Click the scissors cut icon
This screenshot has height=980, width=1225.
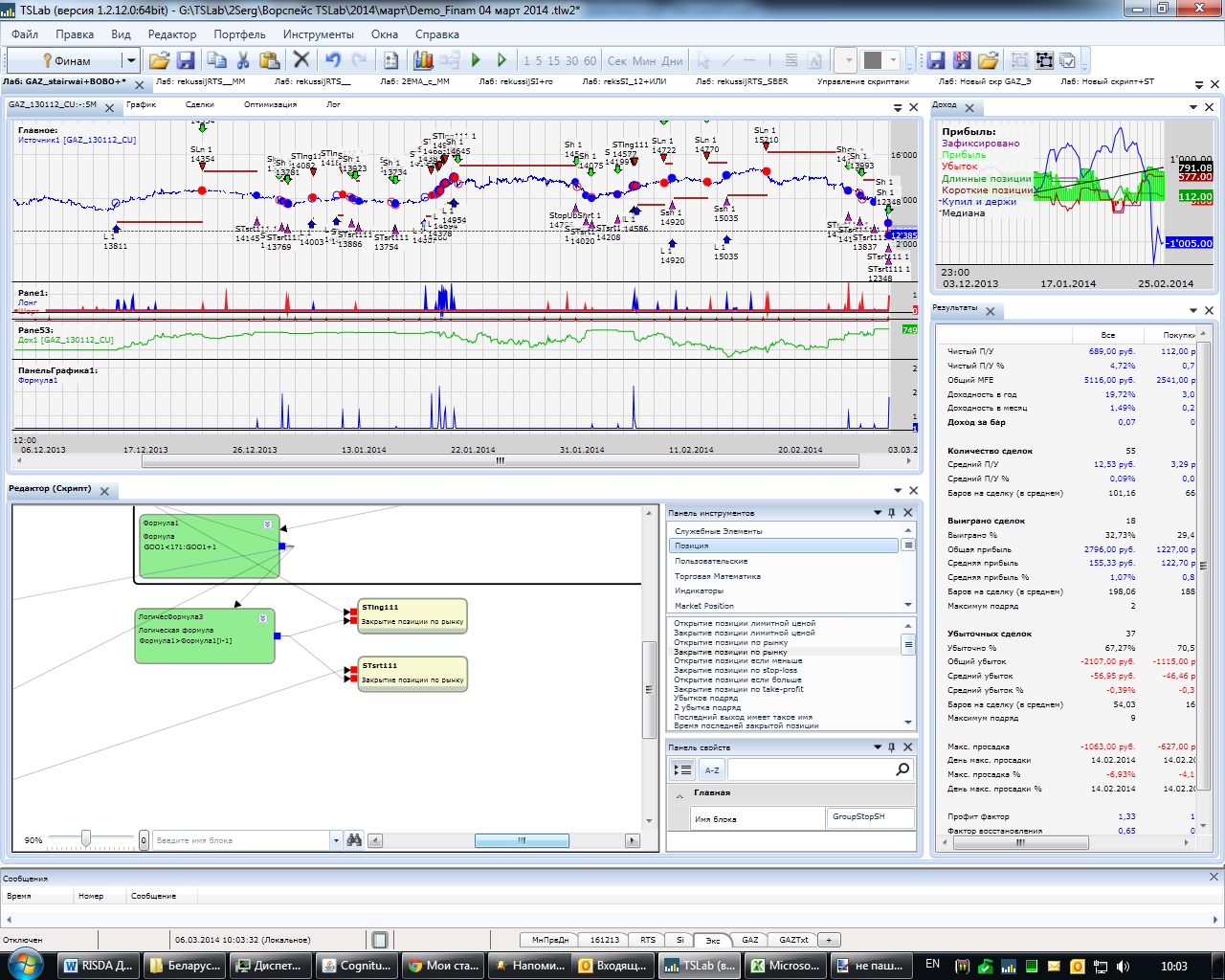click(243, 60)
